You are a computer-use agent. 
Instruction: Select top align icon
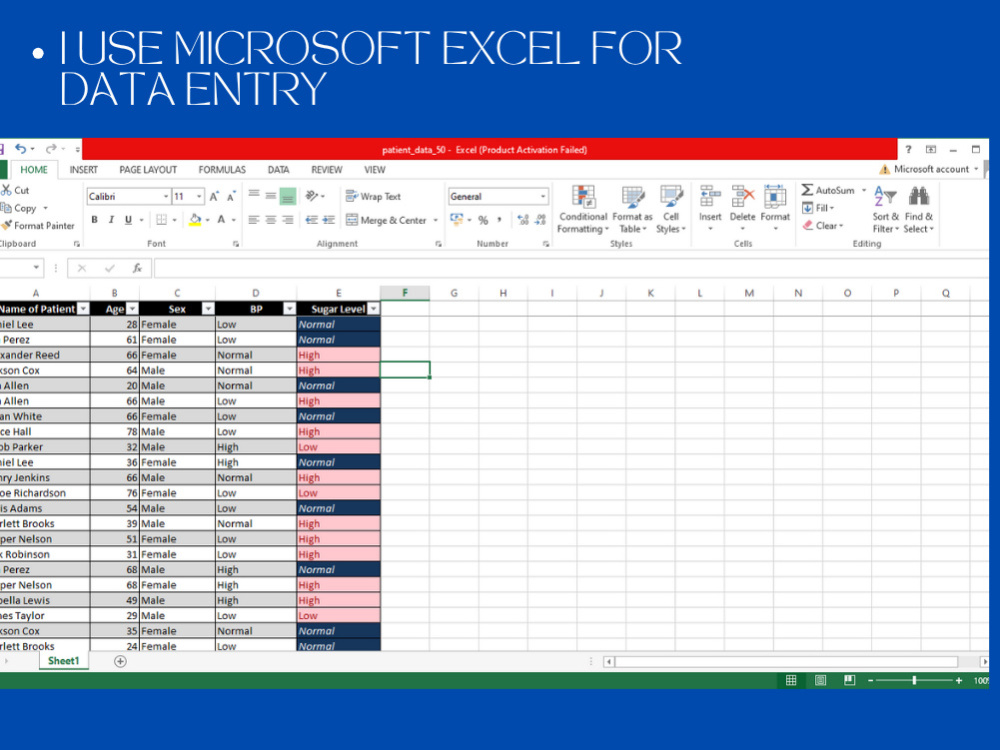tap(254, 195)
